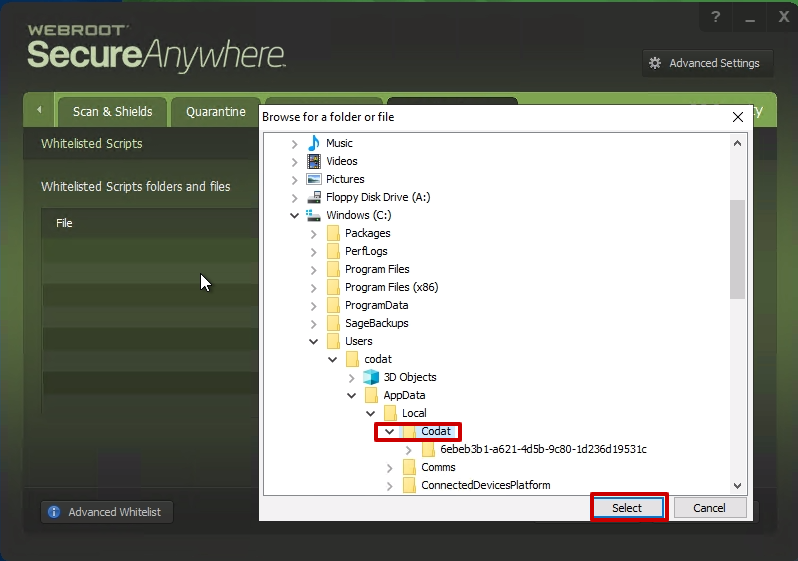This screenshot has height=561, width=798.
Task: Click the Windows (C:) drive icon
Action: coord(313,215)
